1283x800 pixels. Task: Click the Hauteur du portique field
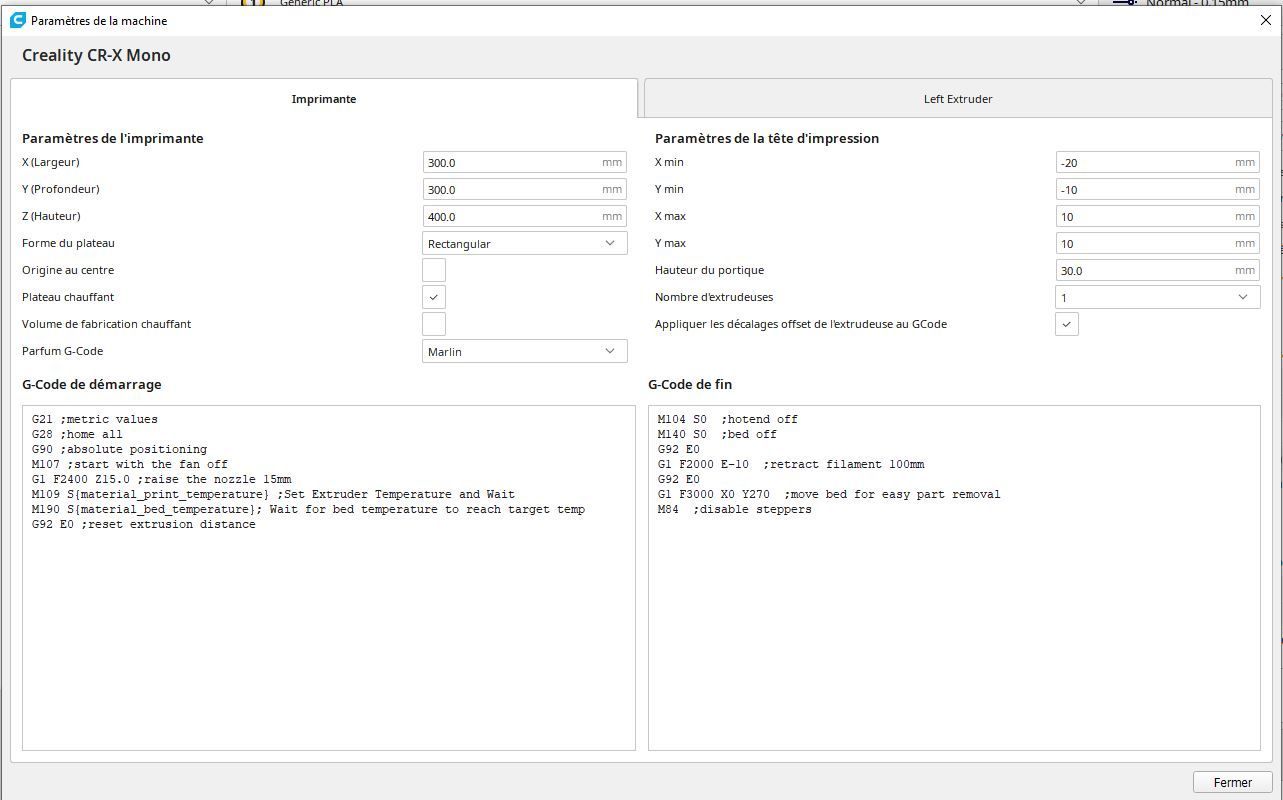tap(1157, 270)
